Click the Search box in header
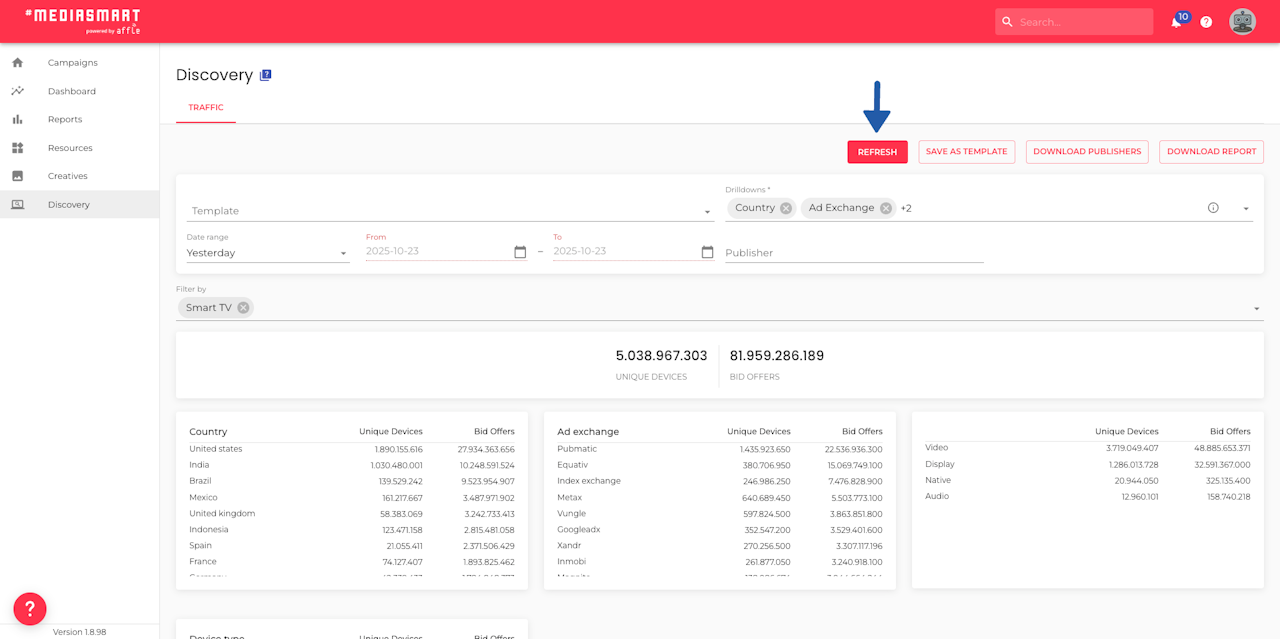This screenshot has height=639, width=1280. (x=1074, y=22)
